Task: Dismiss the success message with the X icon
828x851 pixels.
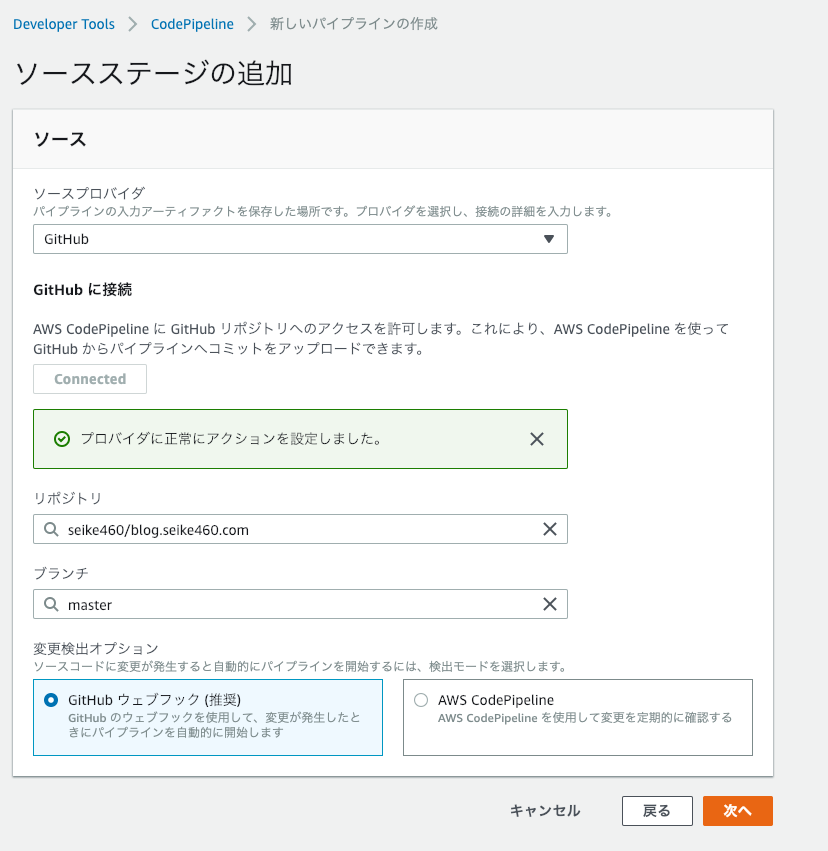Action: point(536,438)
